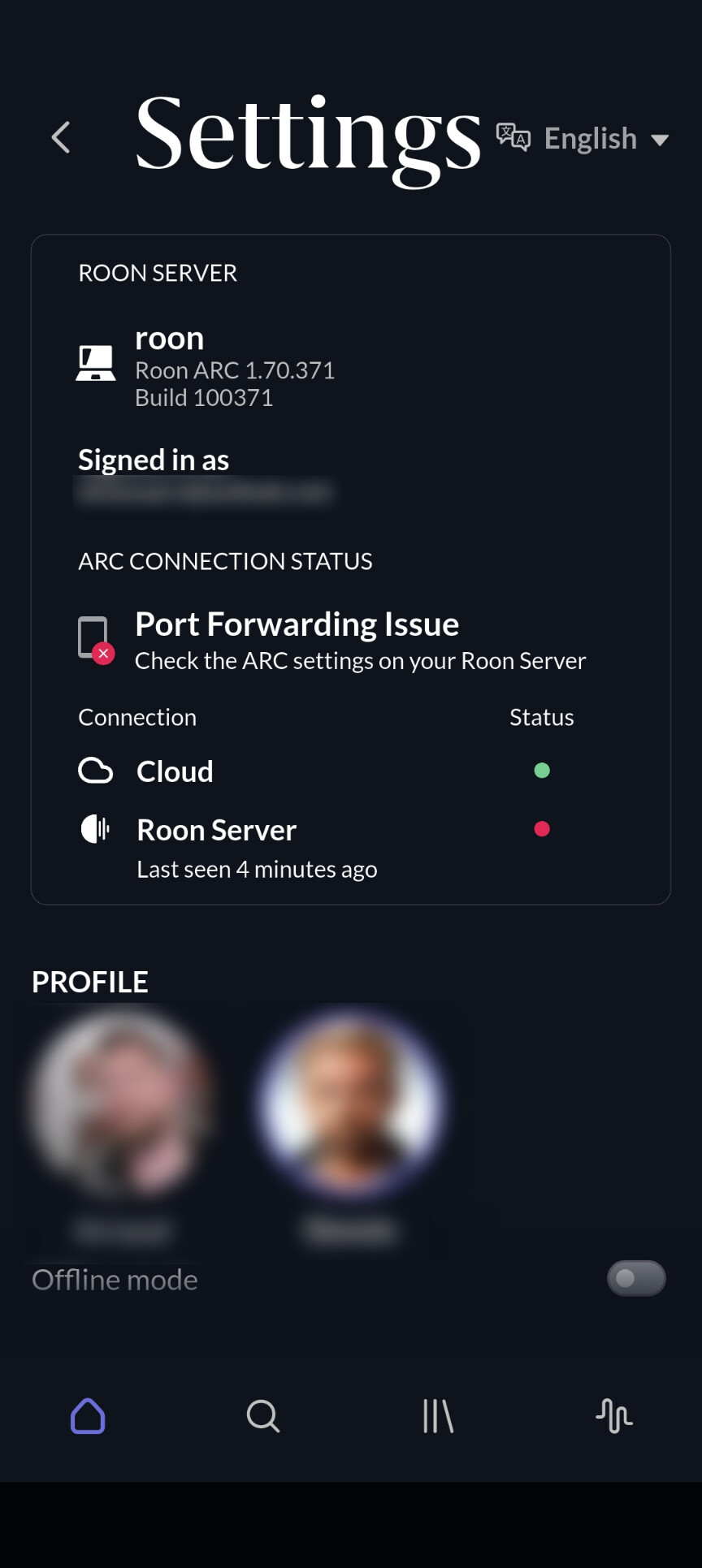Viewport: 702px width, 1568px height.
Task: Tap the roon server name entry
Action: pyautogui.click(x=169, y=339)
